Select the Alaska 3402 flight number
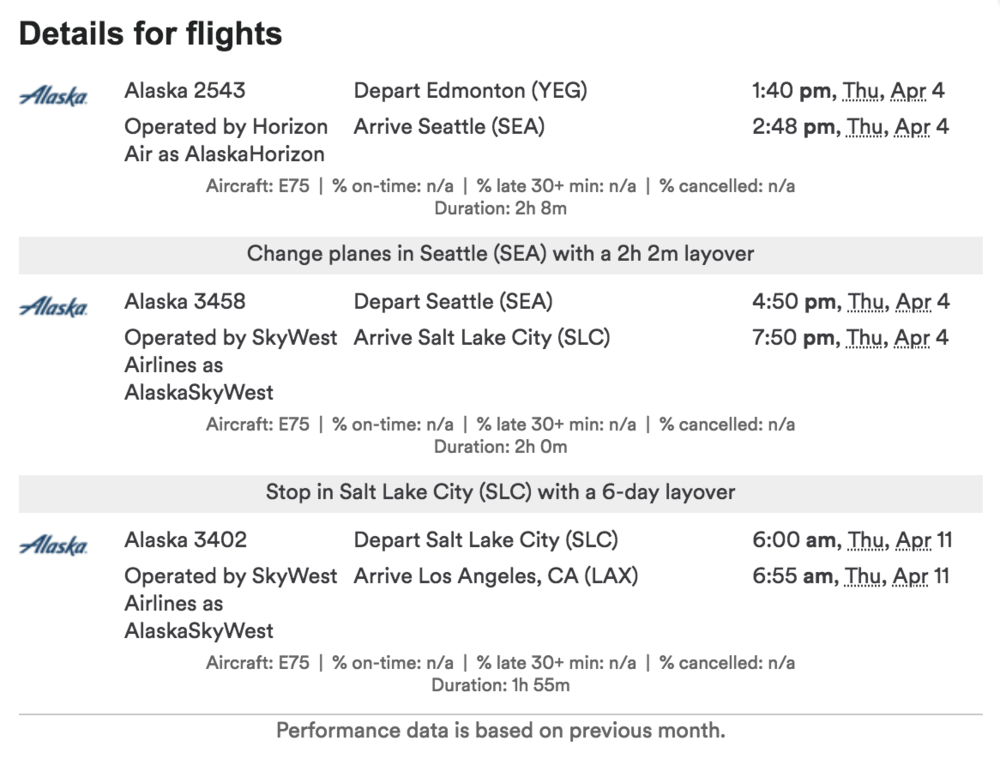 pyautogui.click(x=185, y=540)
